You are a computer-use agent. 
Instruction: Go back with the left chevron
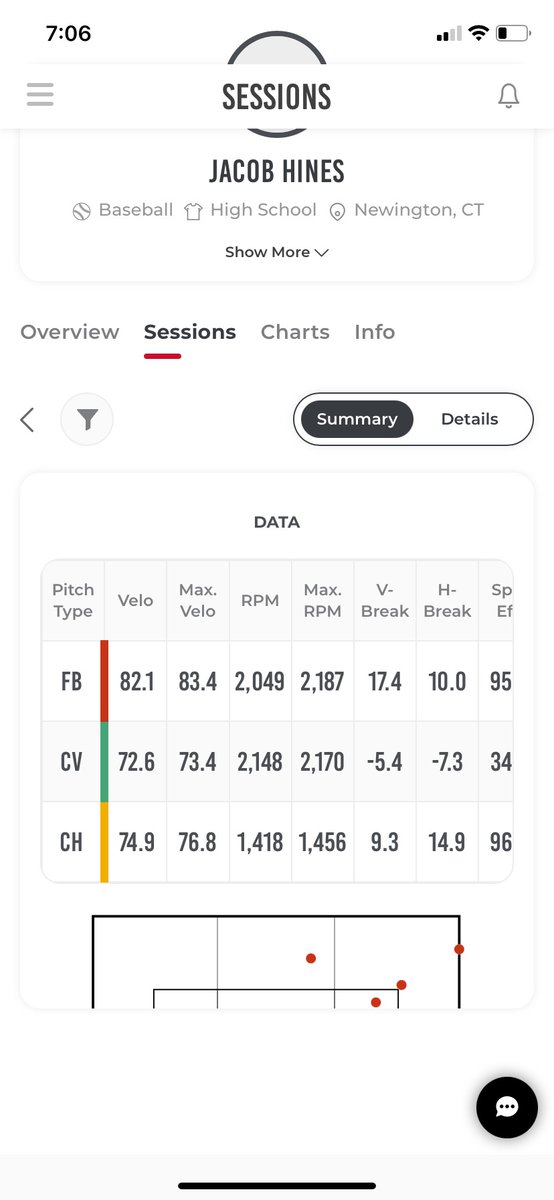[28, 420]
